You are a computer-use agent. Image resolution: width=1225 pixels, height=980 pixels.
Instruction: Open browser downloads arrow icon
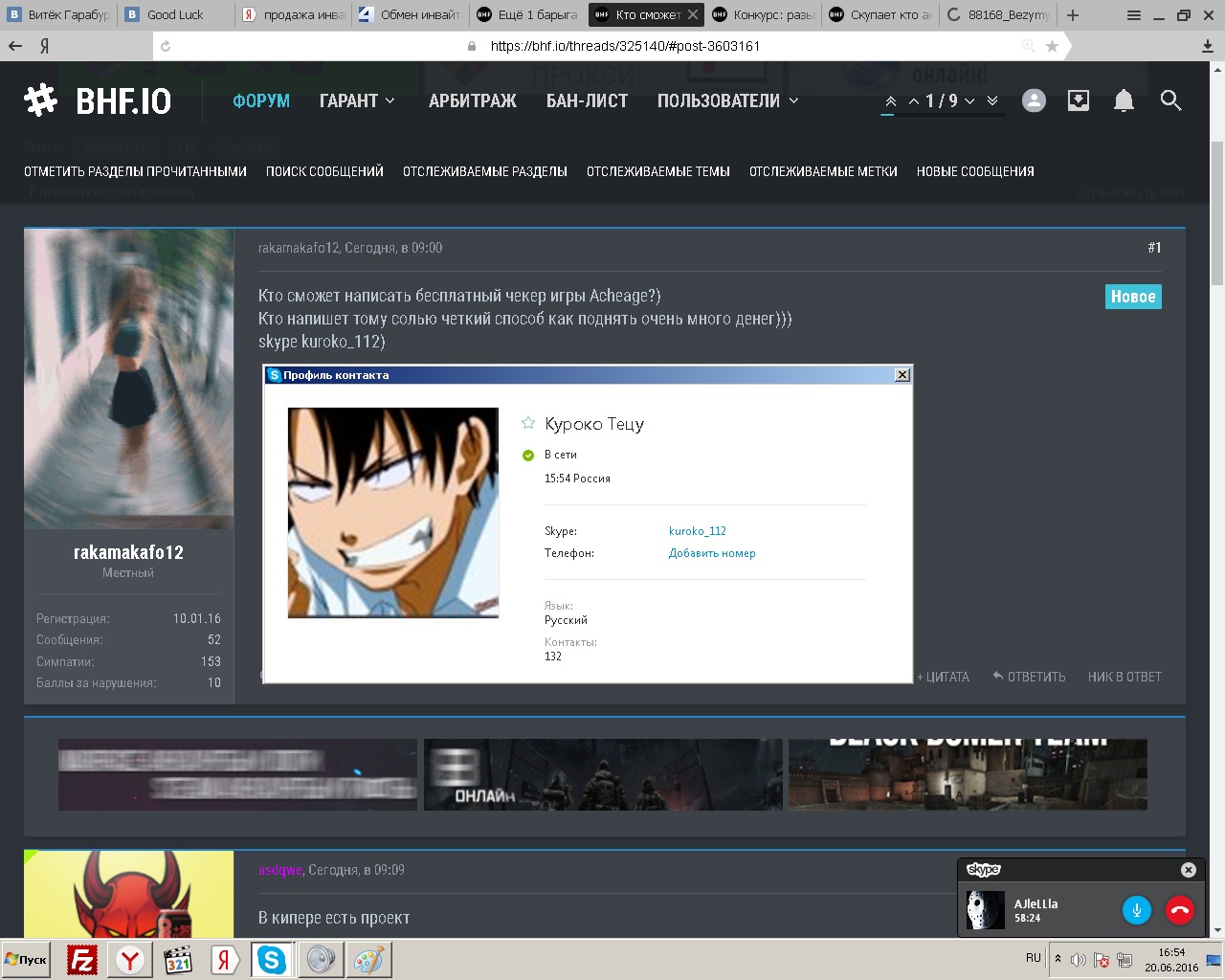pos(1208,46)
